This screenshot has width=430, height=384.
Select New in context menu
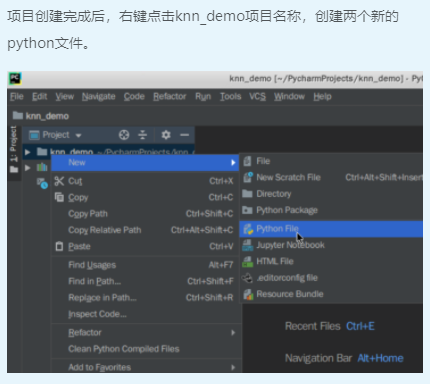click(145, 163)
